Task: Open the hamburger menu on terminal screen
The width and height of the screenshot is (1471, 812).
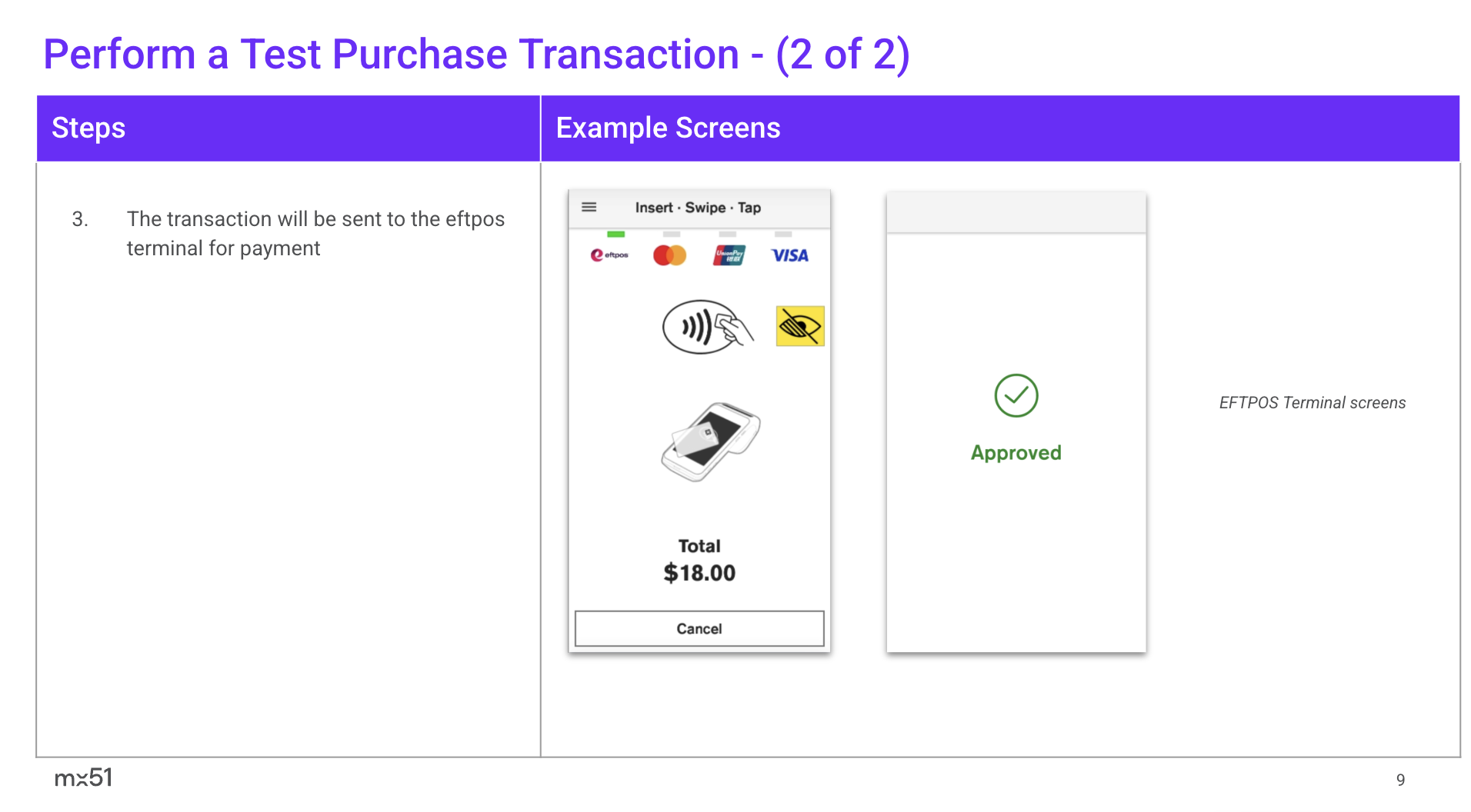Action: (589, 207)
